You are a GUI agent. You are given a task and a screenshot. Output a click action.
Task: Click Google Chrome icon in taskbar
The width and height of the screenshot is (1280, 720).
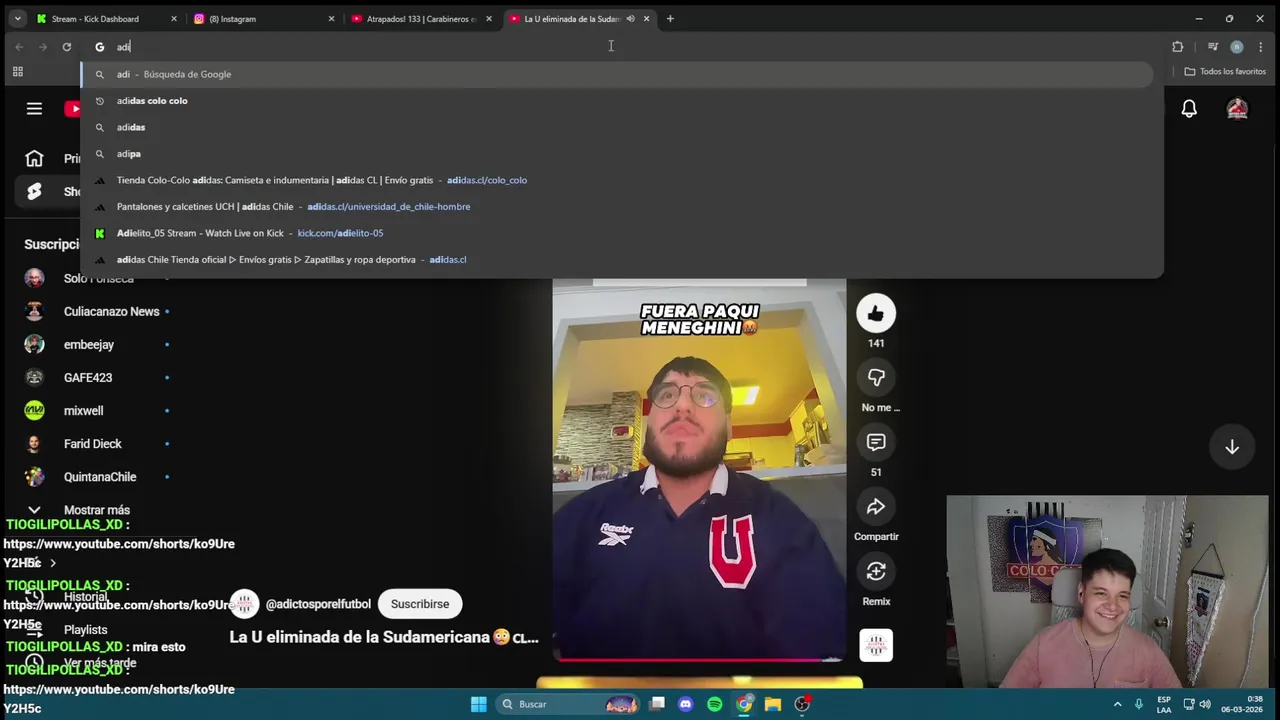[x=743, y=704]
